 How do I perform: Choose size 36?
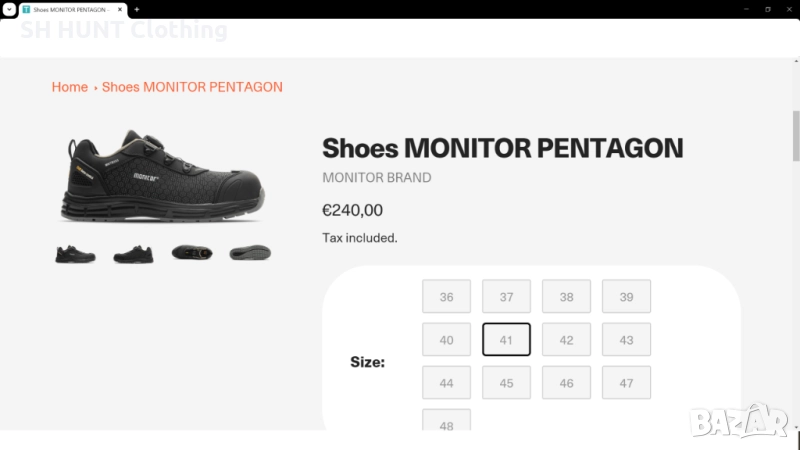[x=446, y=297]
